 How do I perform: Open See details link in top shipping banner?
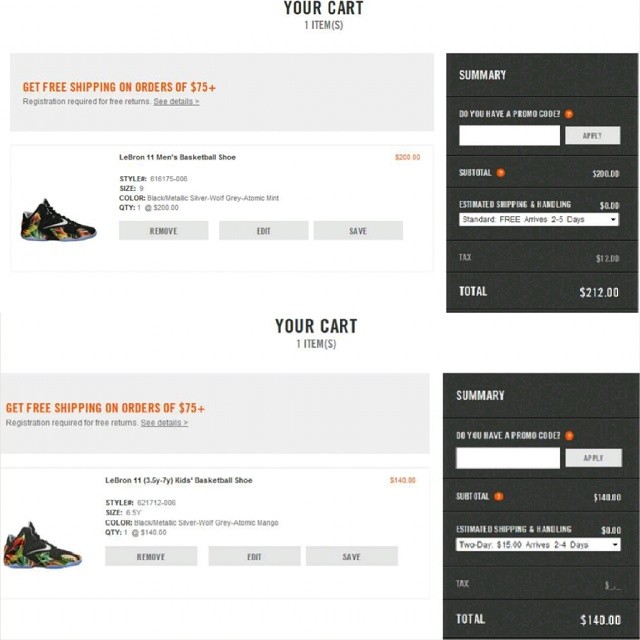(176, 102)
